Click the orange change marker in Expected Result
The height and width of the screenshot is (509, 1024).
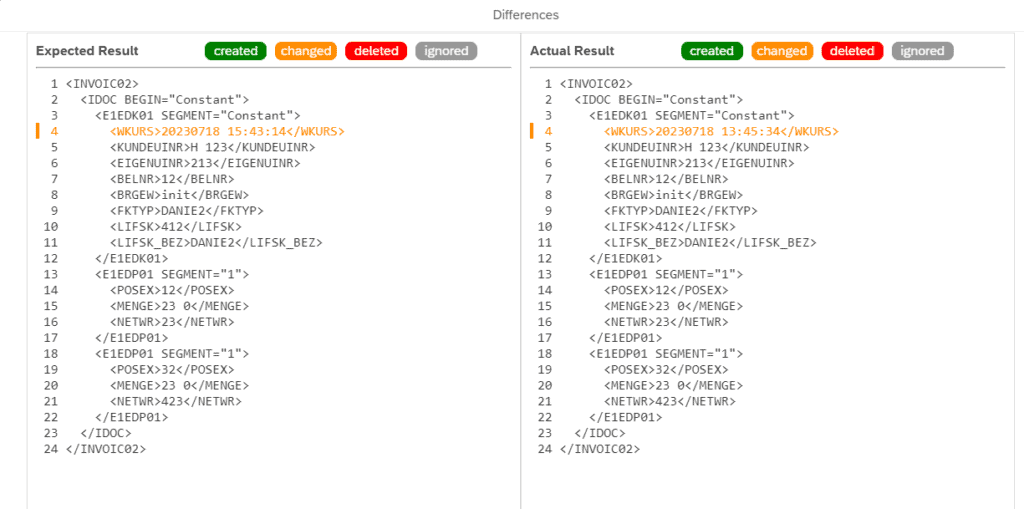pos(38,131)
